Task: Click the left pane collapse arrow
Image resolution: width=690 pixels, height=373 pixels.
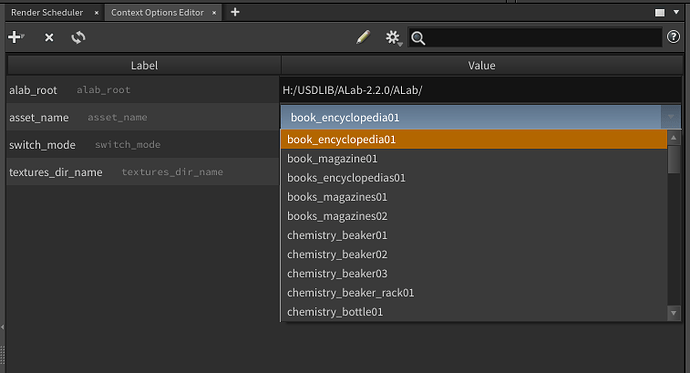Action: tap(2, 327)
